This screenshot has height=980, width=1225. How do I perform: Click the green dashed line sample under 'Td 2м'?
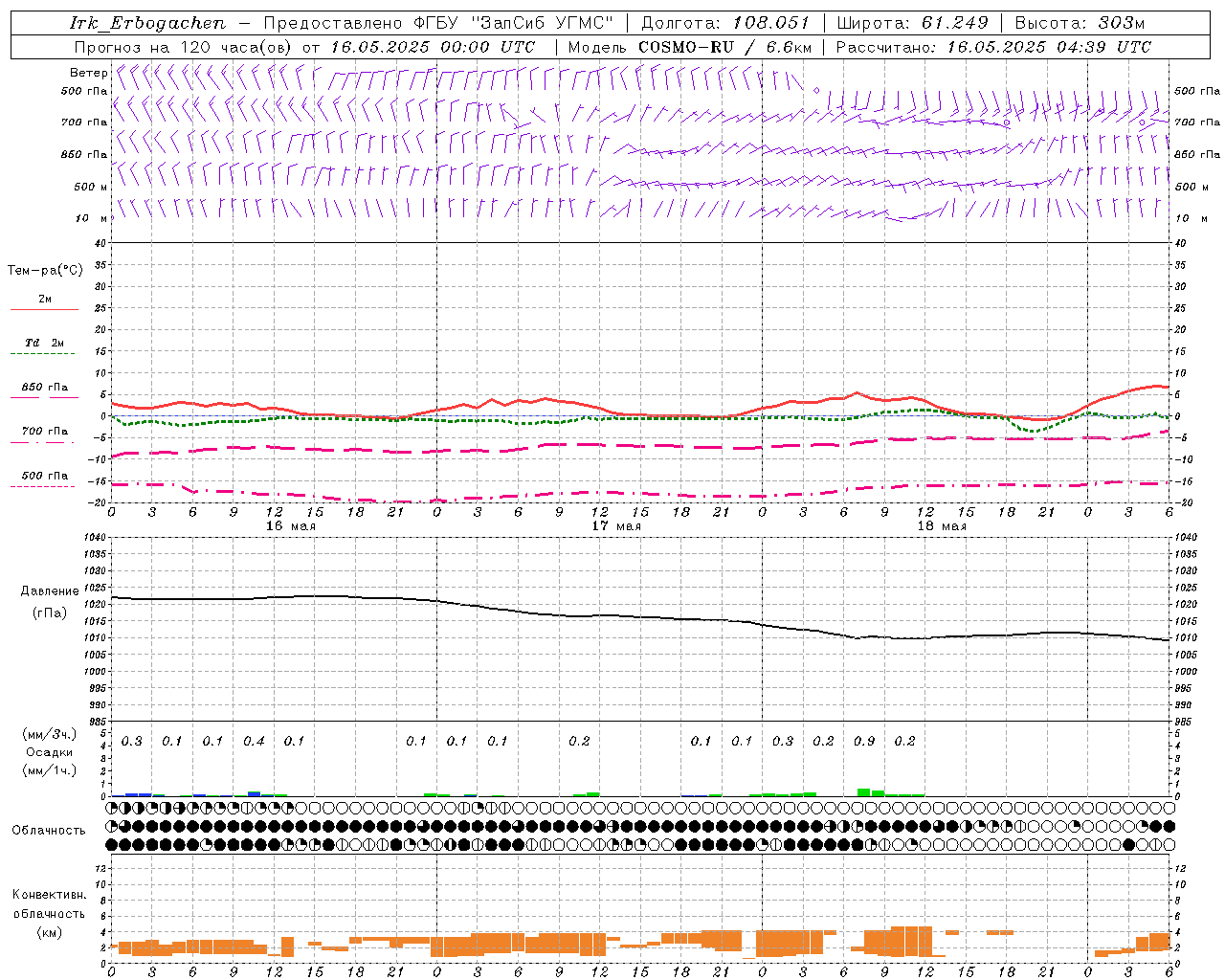point(42,354)
